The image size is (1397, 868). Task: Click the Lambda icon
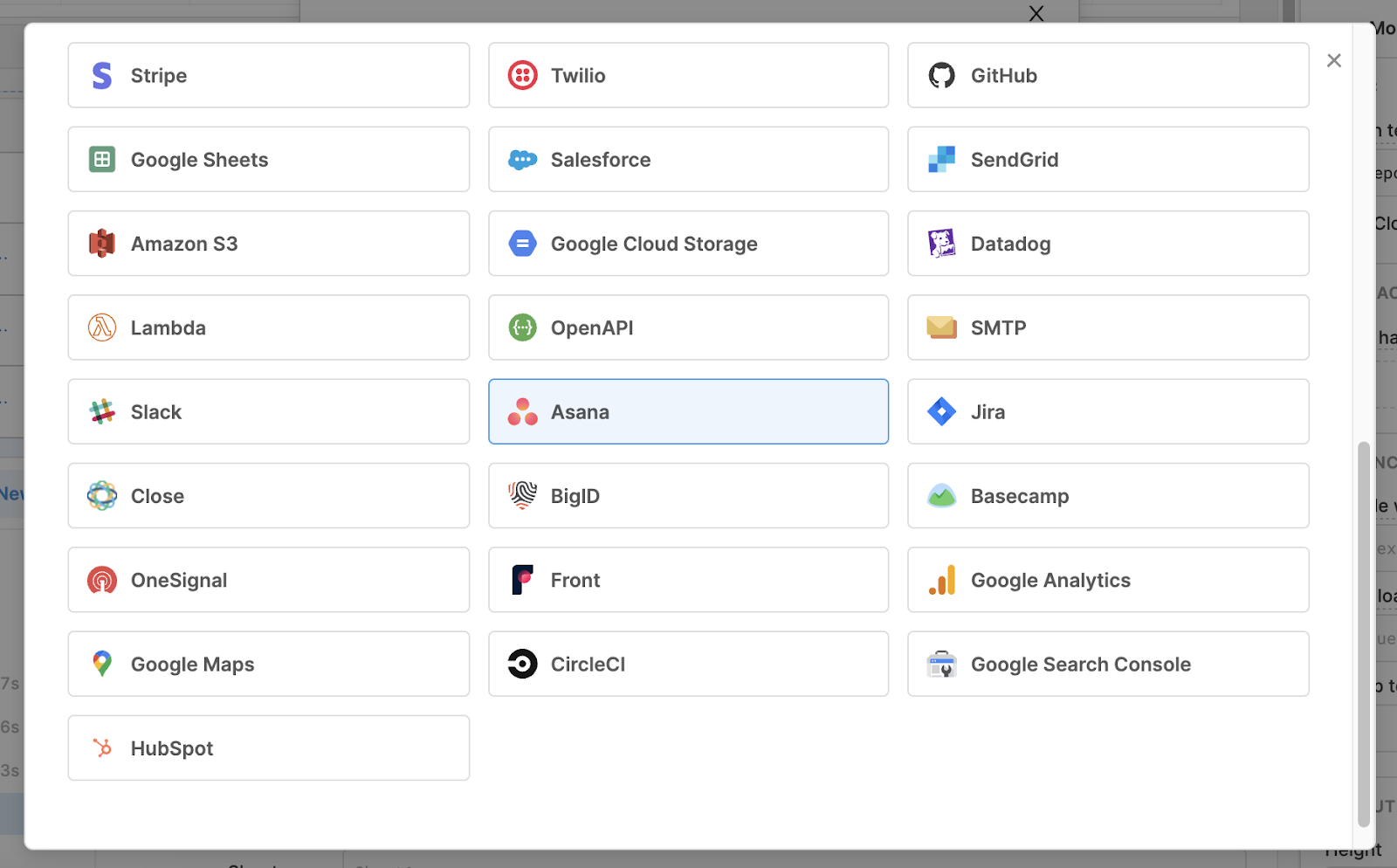click(102, 327)
